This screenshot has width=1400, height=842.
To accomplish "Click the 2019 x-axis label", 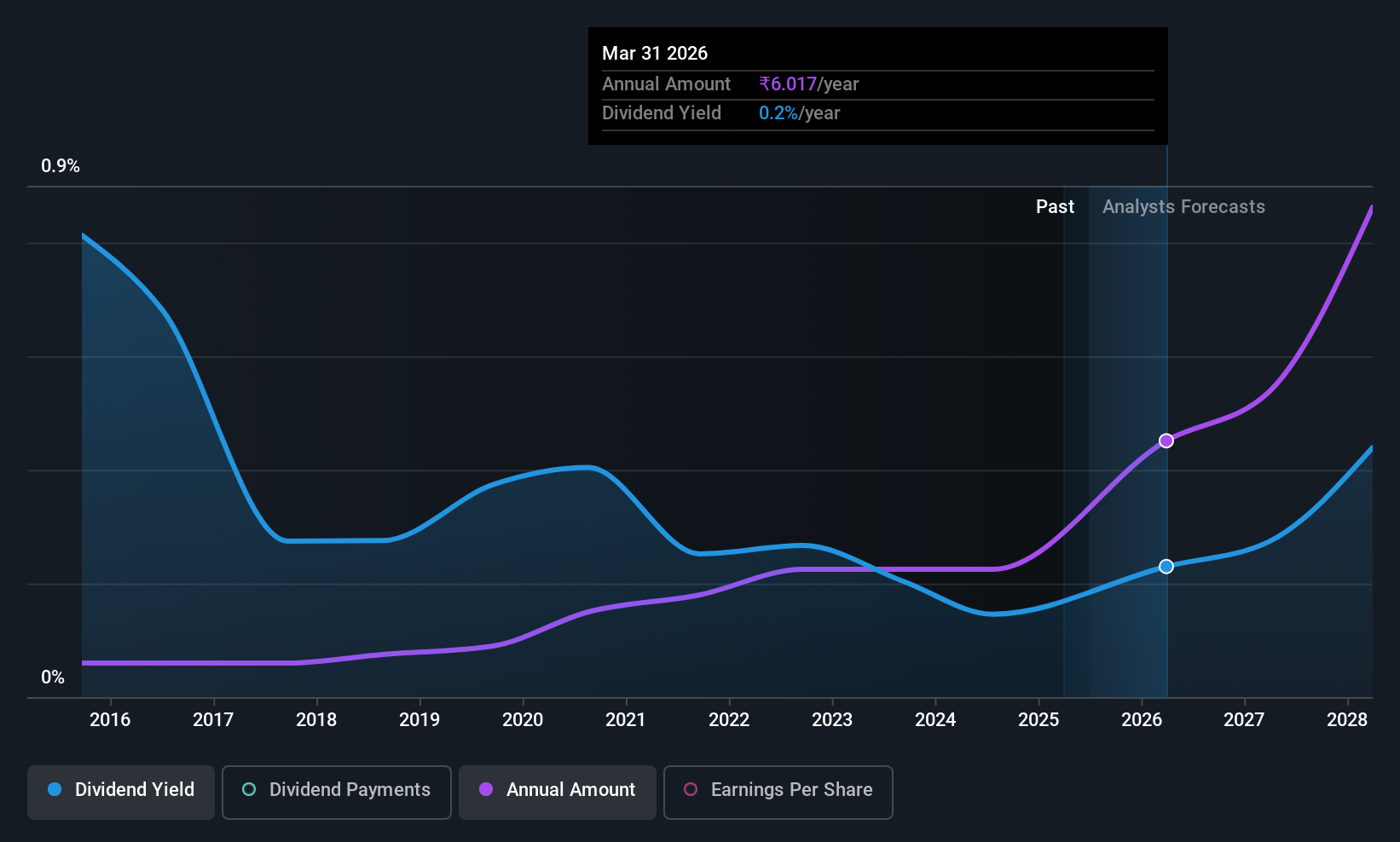I will 419,720.
